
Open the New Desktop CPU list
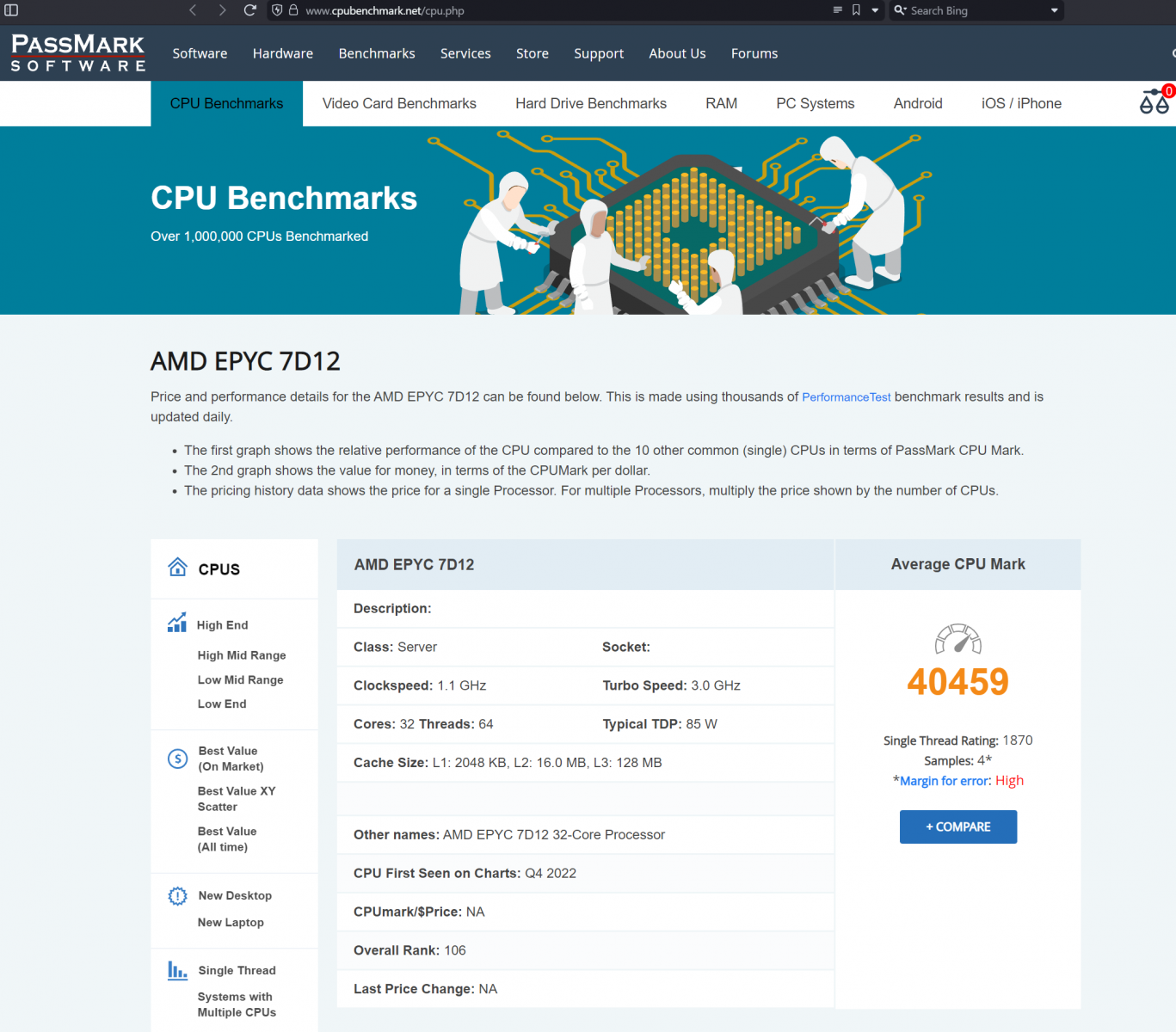pyautogui.click(x=235, y=895)
